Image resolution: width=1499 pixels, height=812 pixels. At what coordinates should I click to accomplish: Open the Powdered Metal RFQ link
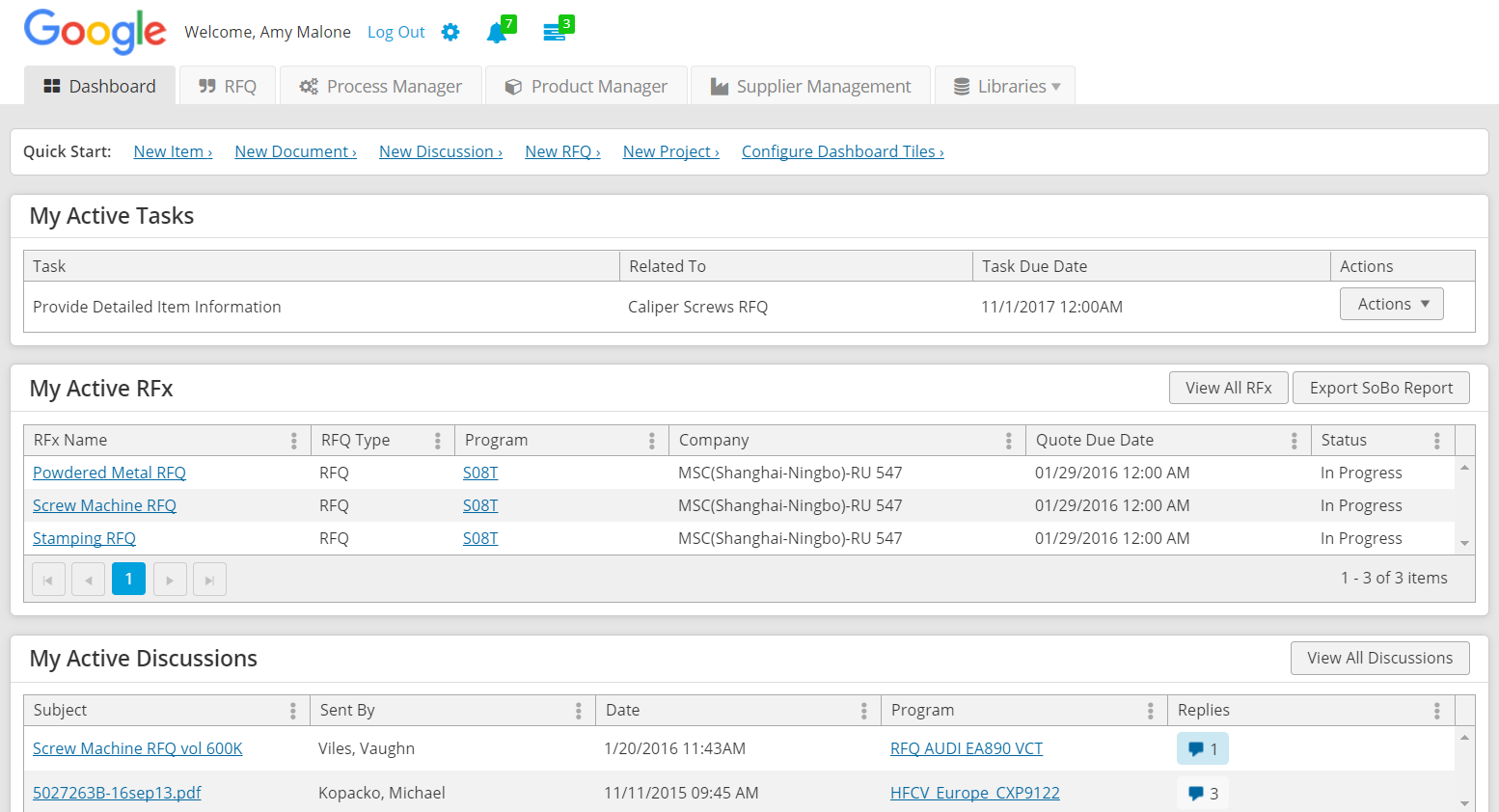109,473
